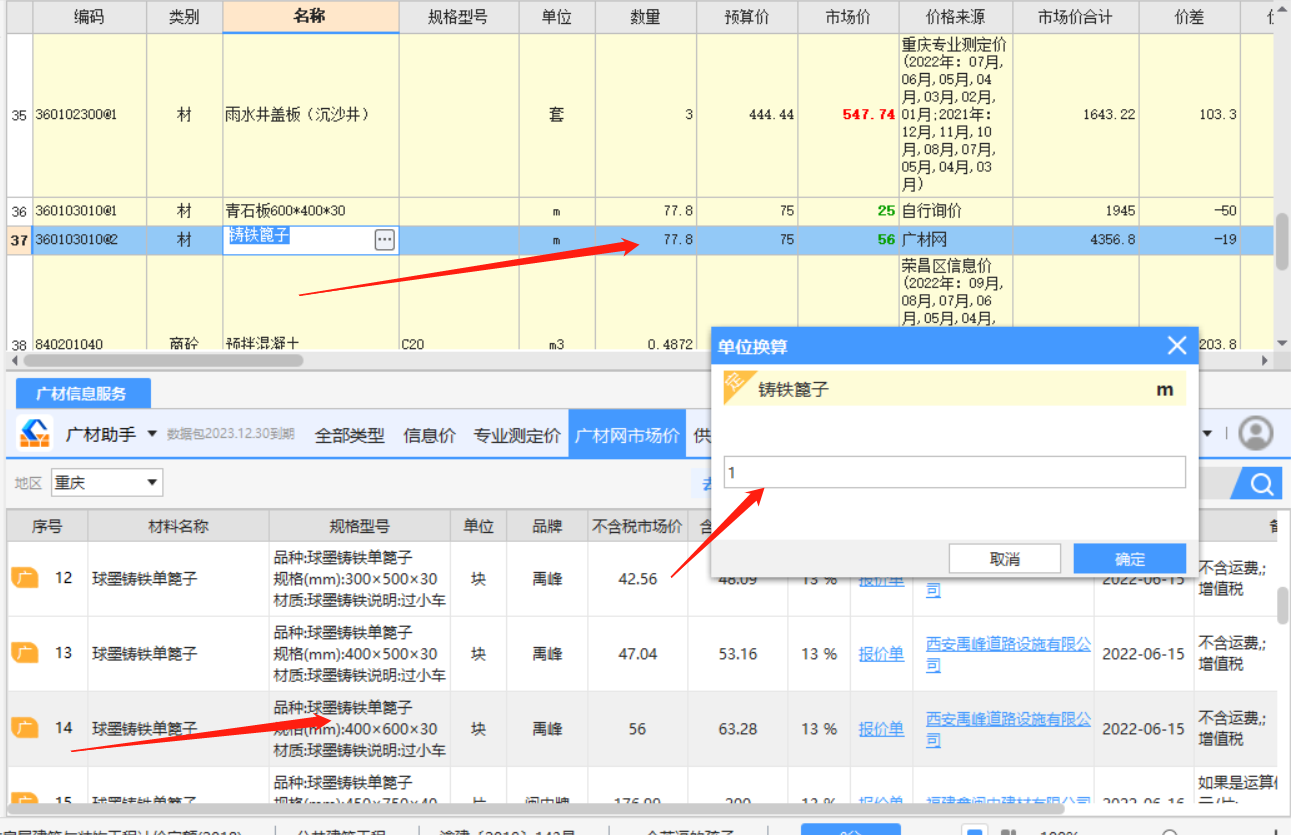
Task: Select row number 35 header
Action: 19,115
